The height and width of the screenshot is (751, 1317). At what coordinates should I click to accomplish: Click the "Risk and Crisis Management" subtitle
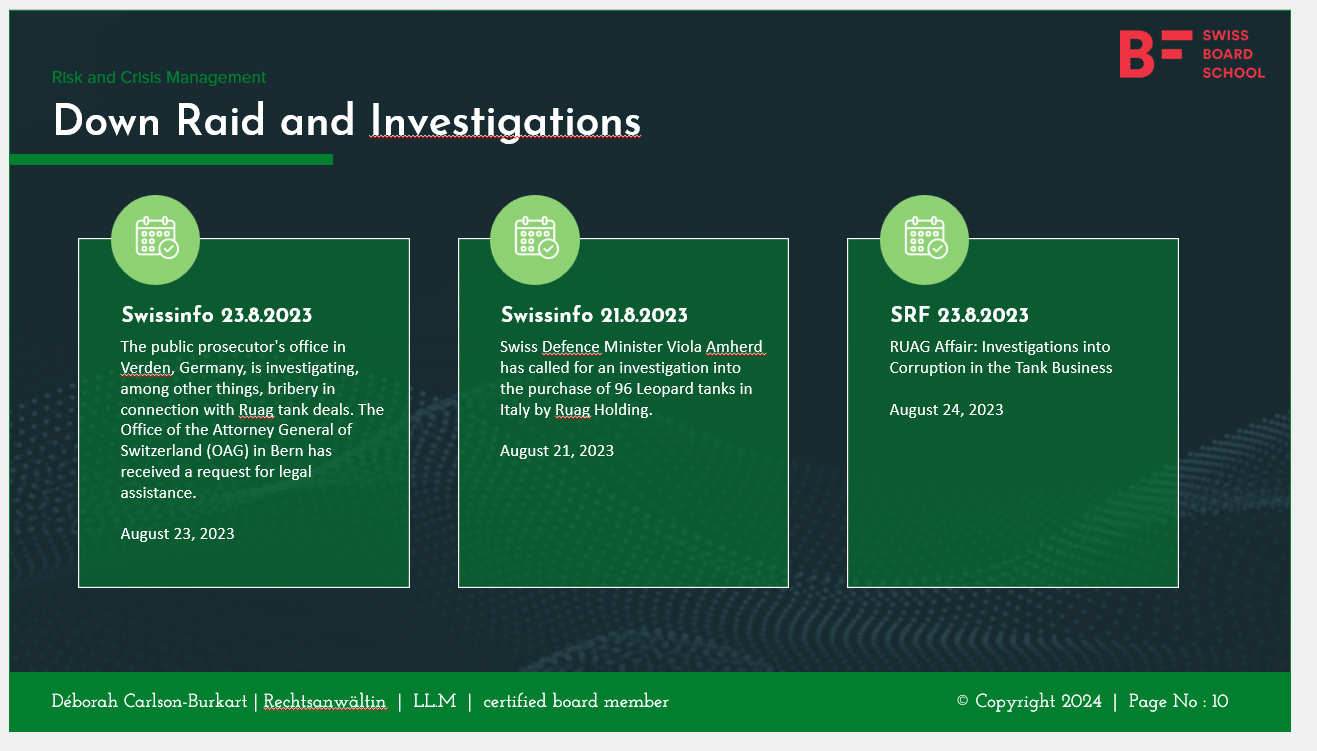point(159,77)
